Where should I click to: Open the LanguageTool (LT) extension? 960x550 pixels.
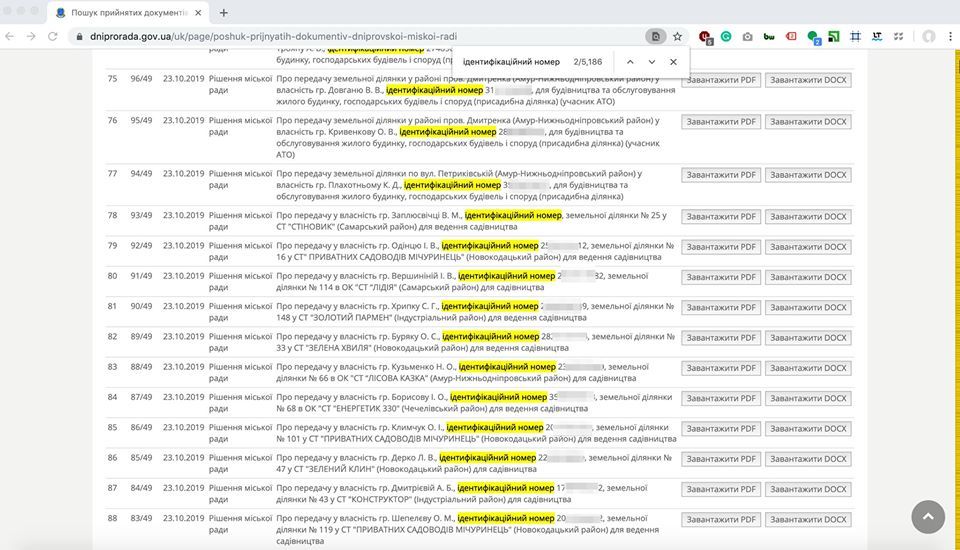coord(876,36)
